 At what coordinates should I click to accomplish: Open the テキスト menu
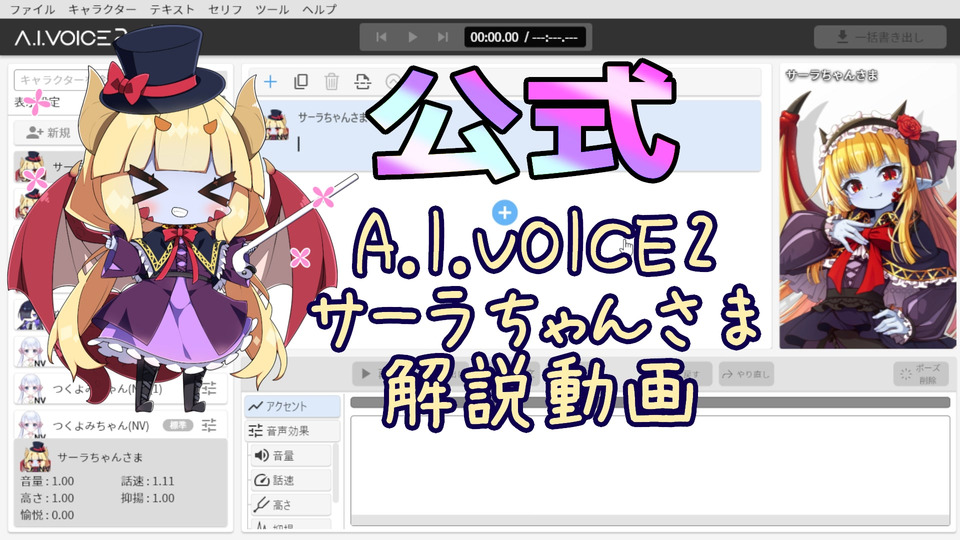(x=172, y=9)
